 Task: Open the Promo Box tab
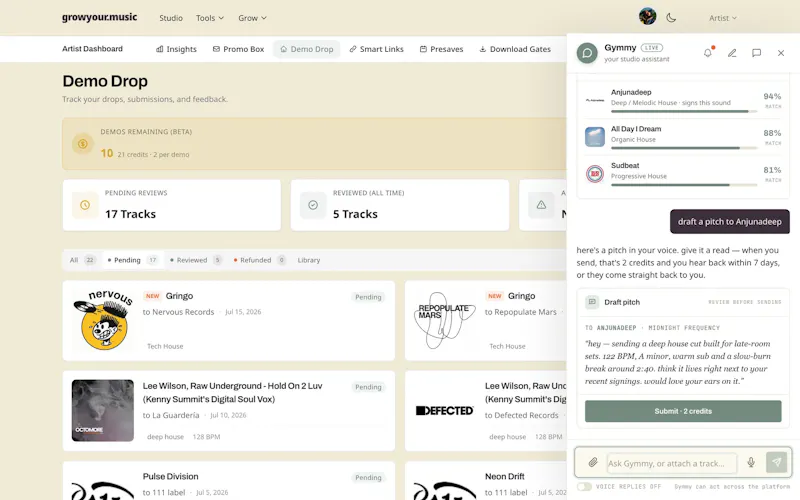[238, 49]
